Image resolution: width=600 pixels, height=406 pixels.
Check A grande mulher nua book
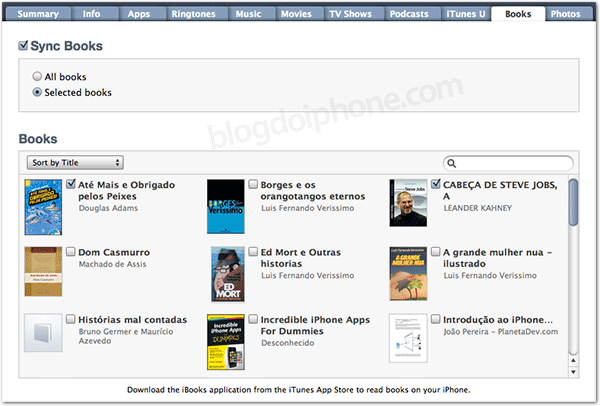coord(436,252)
